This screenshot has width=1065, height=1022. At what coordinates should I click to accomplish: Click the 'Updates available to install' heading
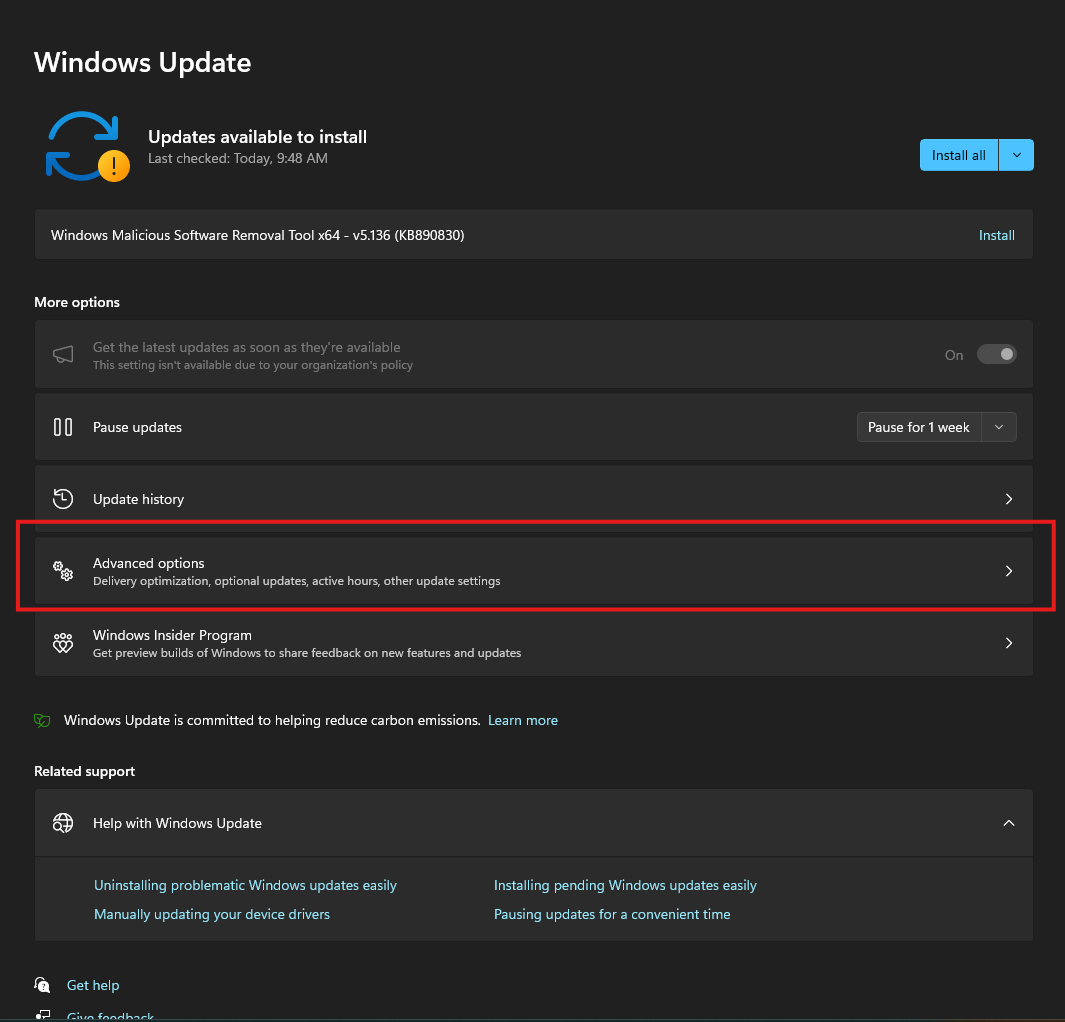point(257,136)
